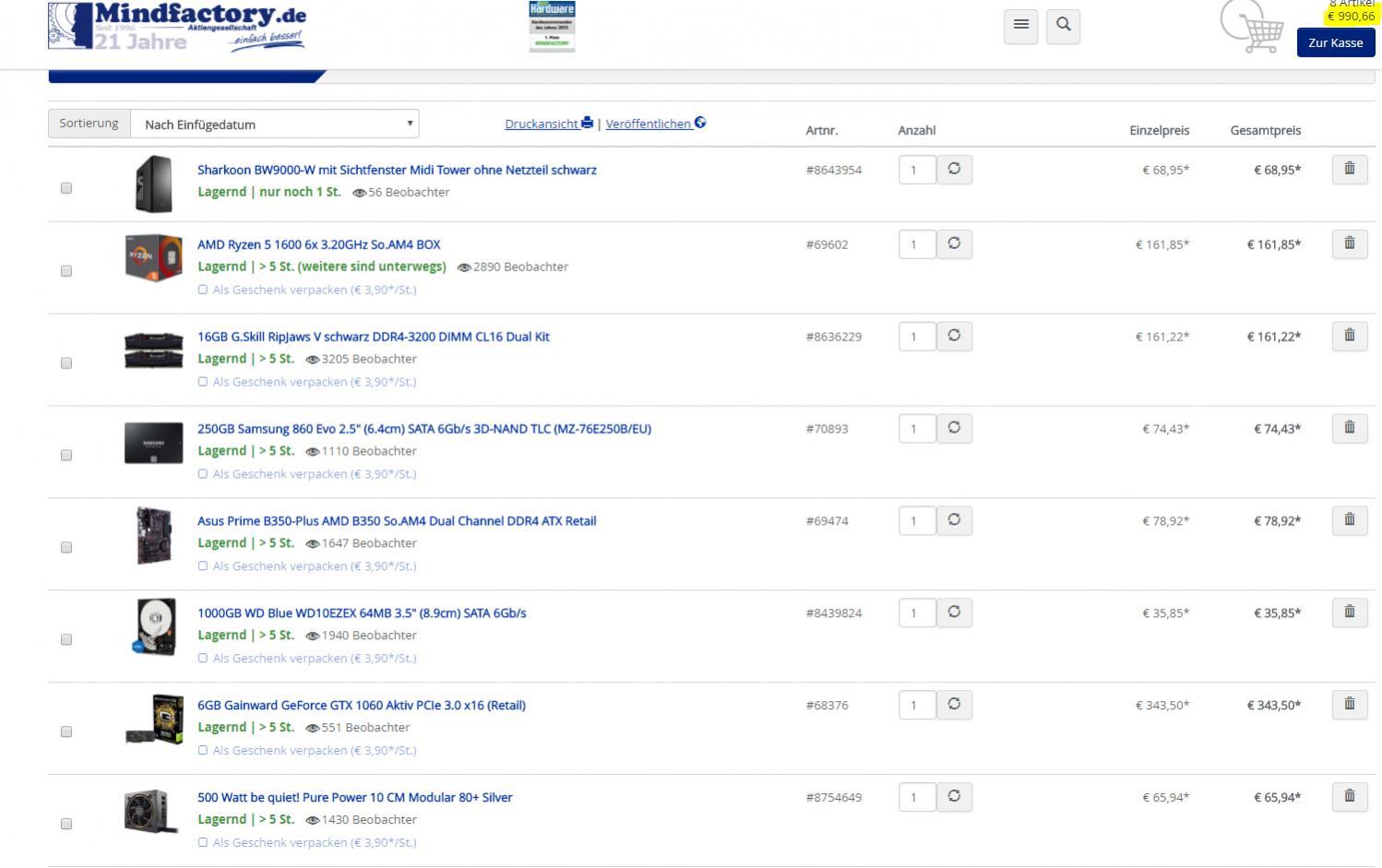Tick row checkbox for Gainward GTX 1060

click(66, 732)
